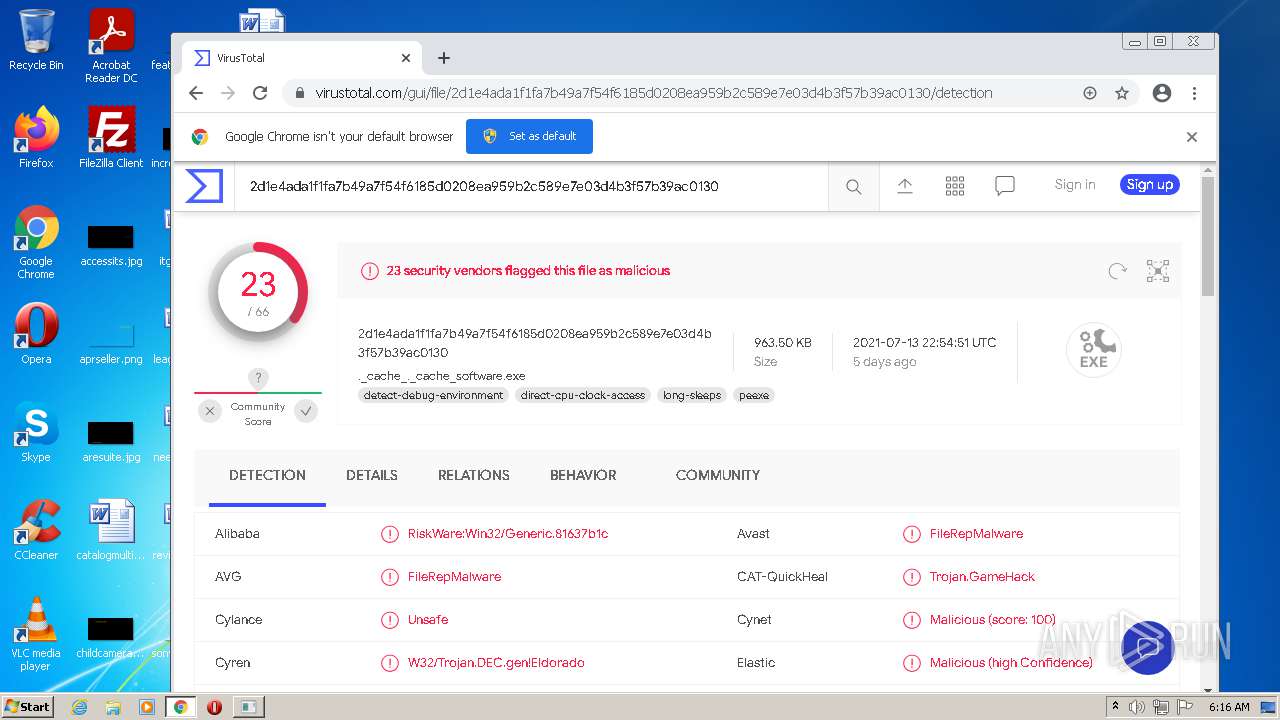Open the upload file icon
Screen dimensions: 1280x720
point(905,186)
